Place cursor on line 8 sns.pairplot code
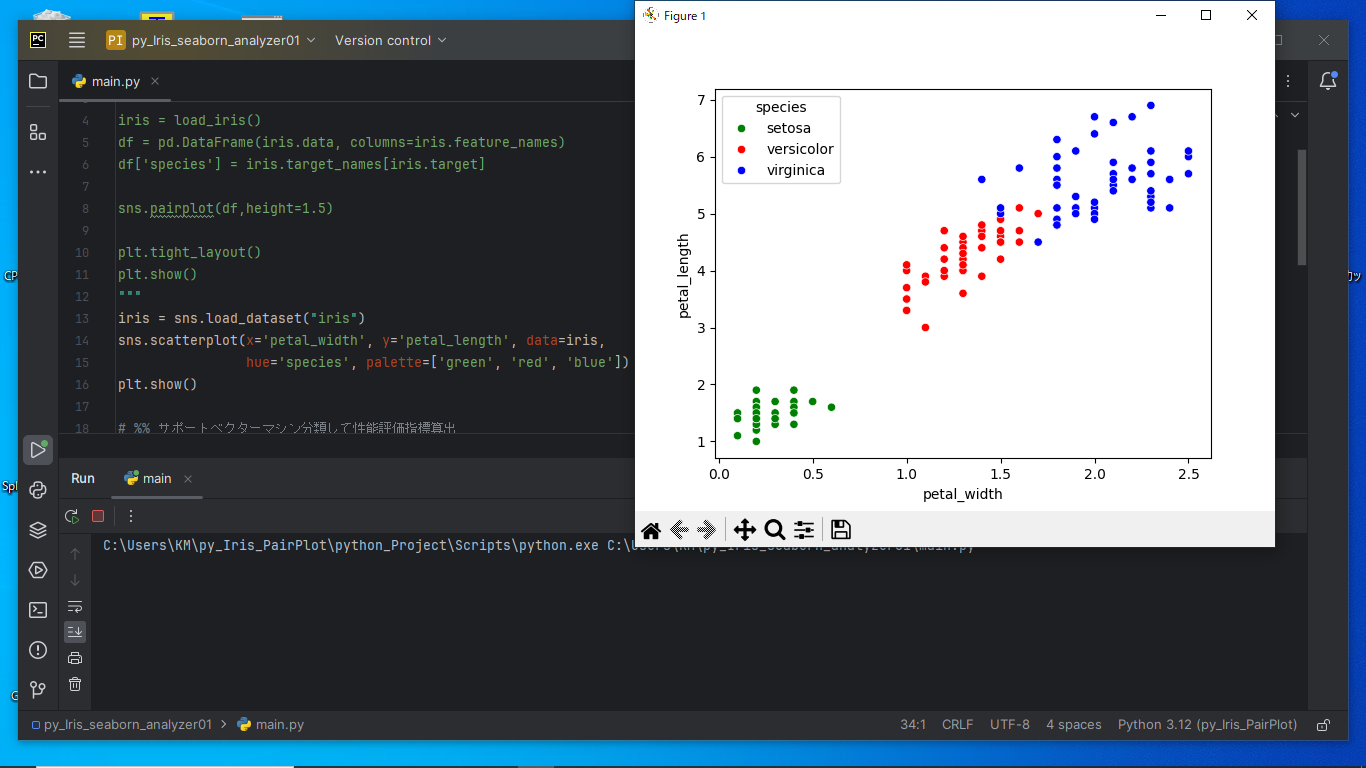This screenshot has width=1366, height=768. pyautogui.click(x=225, y=208)
